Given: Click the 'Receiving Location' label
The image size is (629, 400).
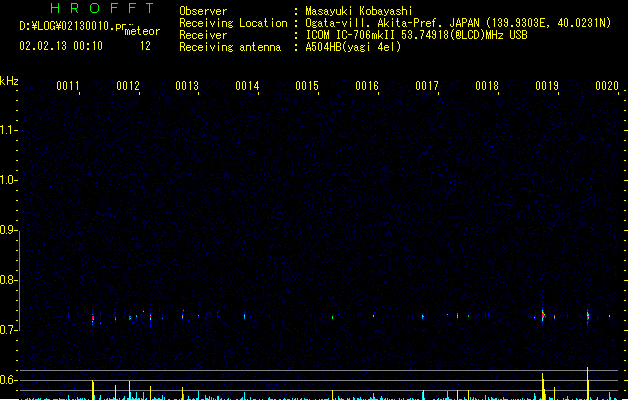Looking at the screenshot, I should (233, 23).
